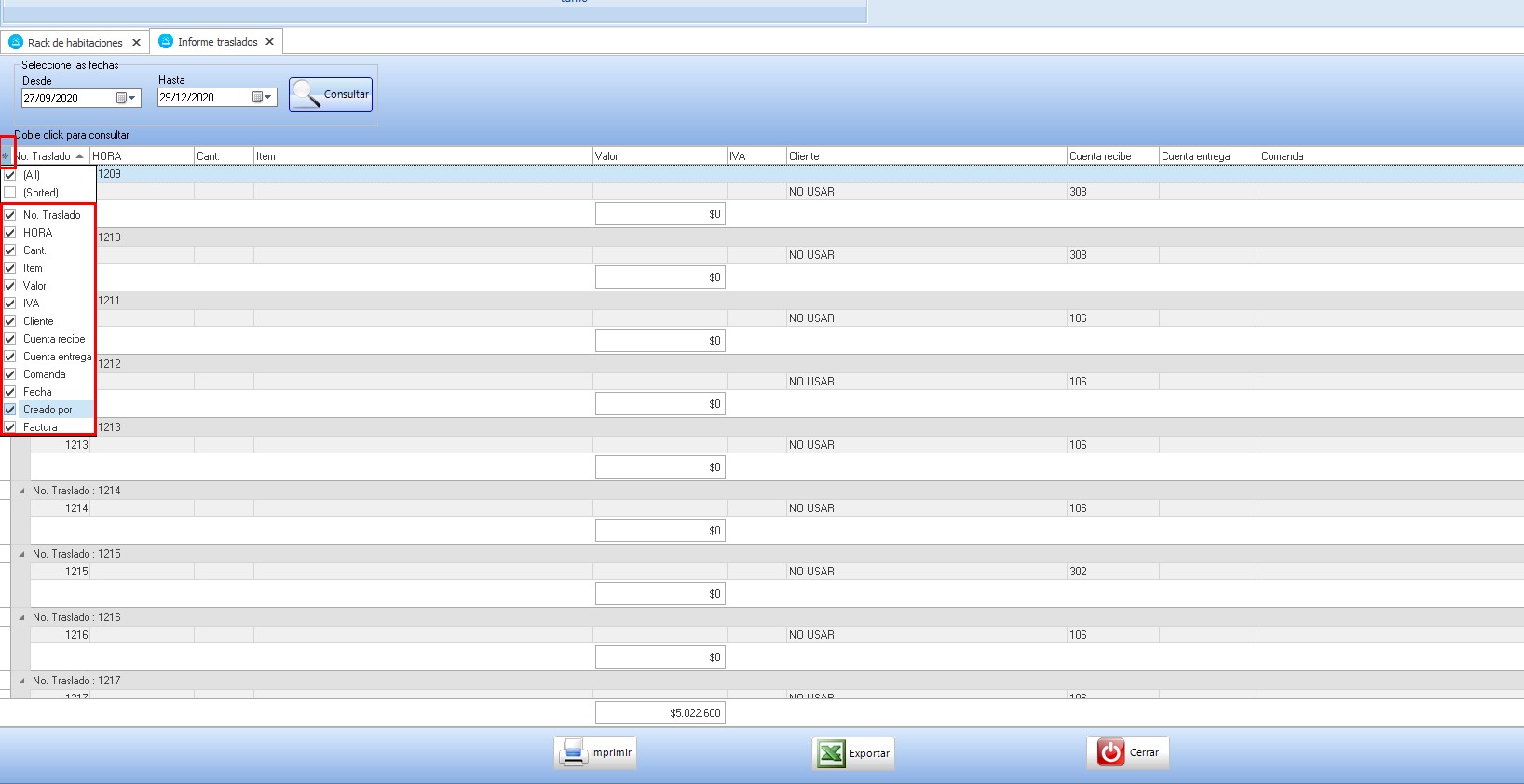Click the Desde date input field
The height and width of the screenshot is (784, 1524).
[x=67, y=98]
